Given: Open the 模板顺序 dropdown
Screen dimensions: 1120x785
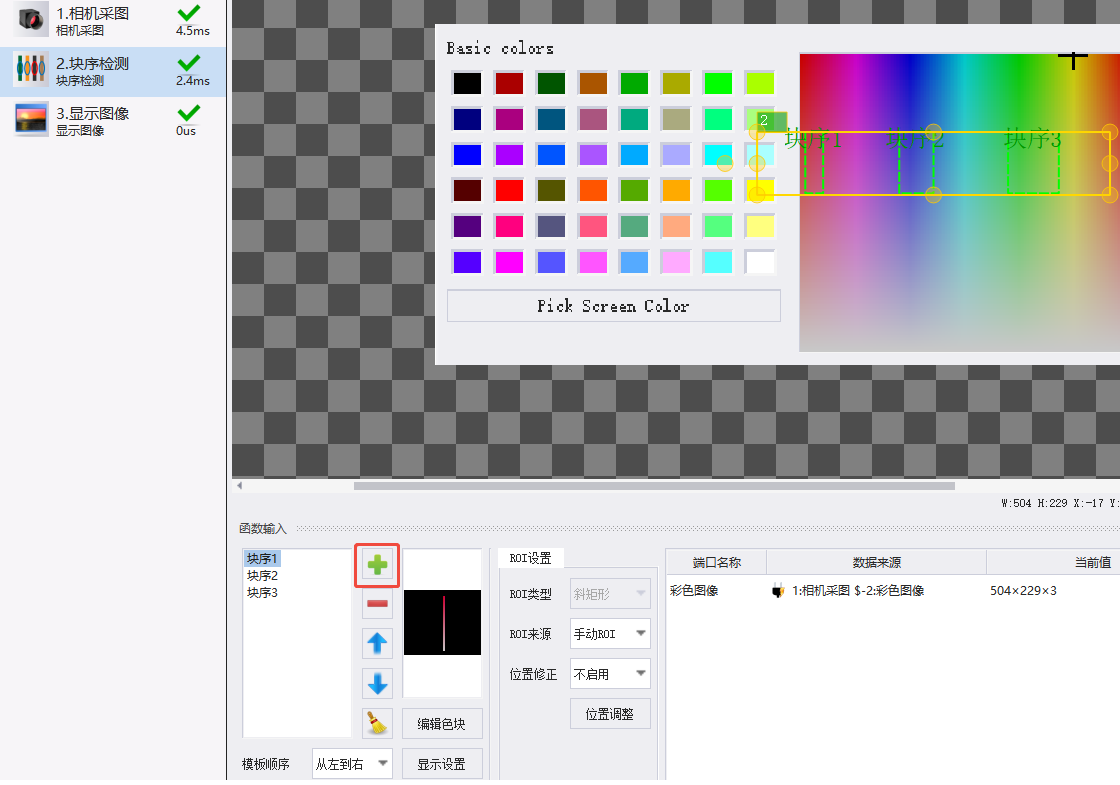Looking at the screenshot, I should tap(352, 764).
